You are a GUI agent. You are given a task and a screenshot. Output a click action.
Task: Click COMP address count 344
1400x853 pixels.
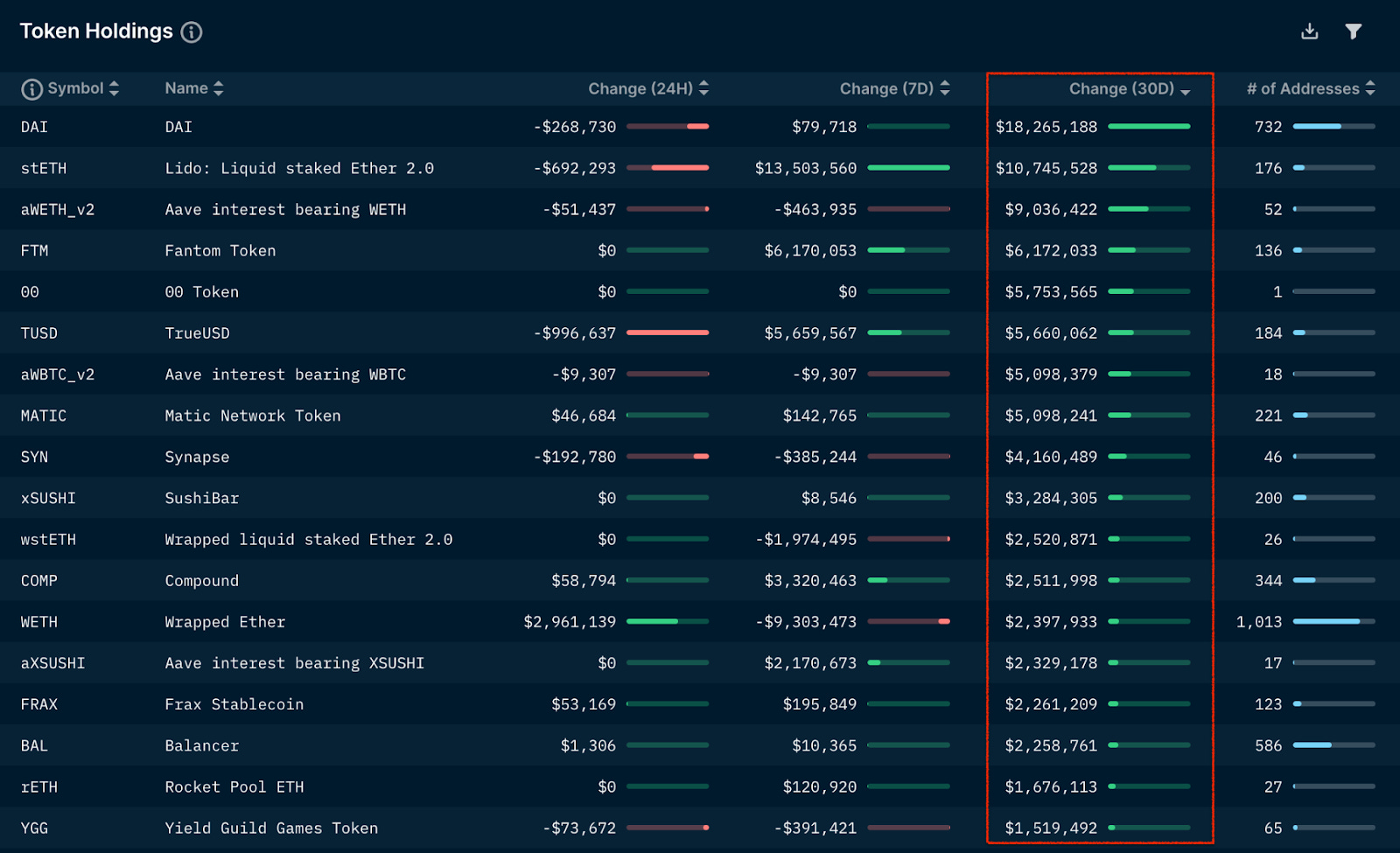click(1269, 580)
